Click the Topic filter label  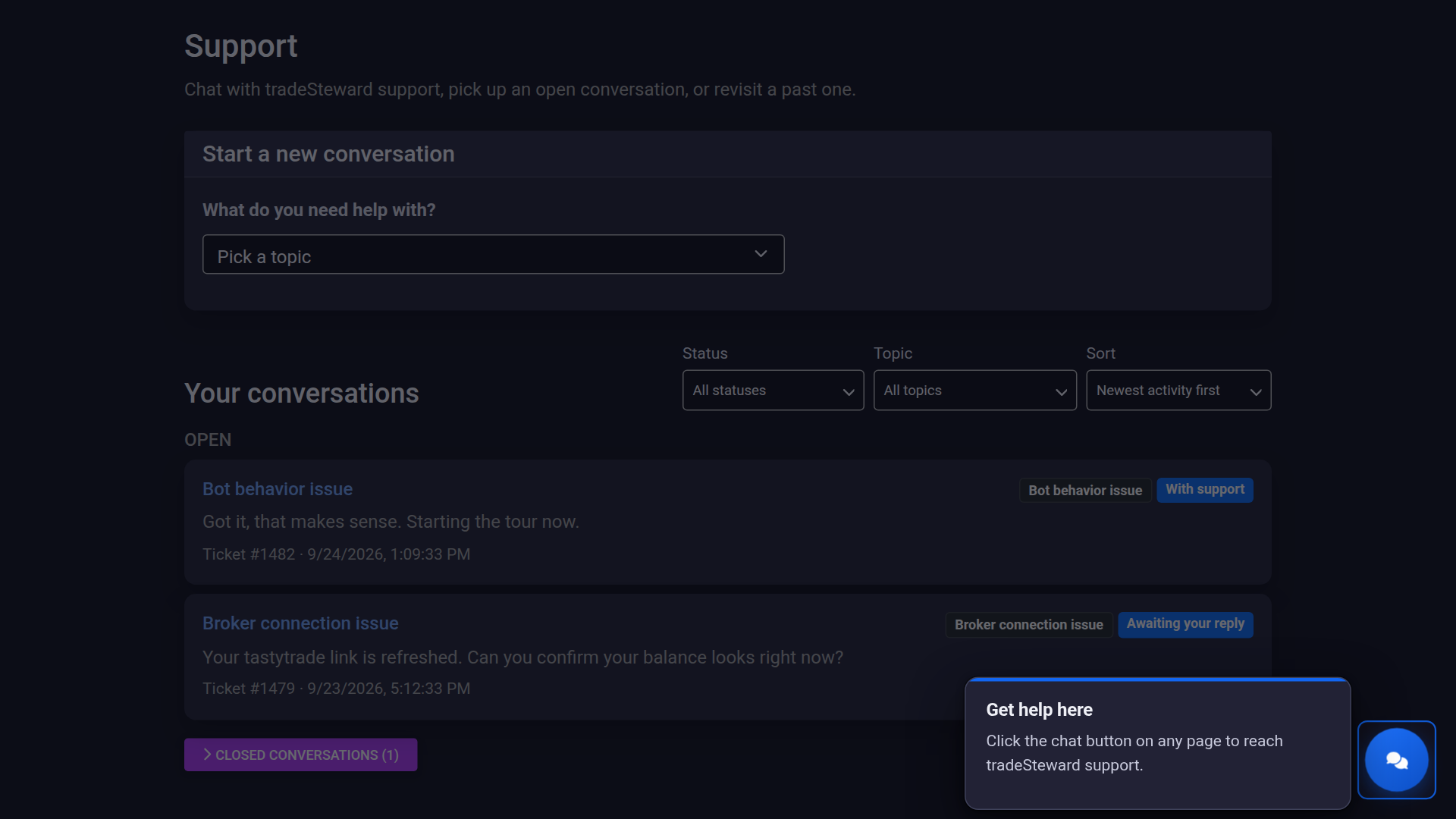click(x=893, y=353)
